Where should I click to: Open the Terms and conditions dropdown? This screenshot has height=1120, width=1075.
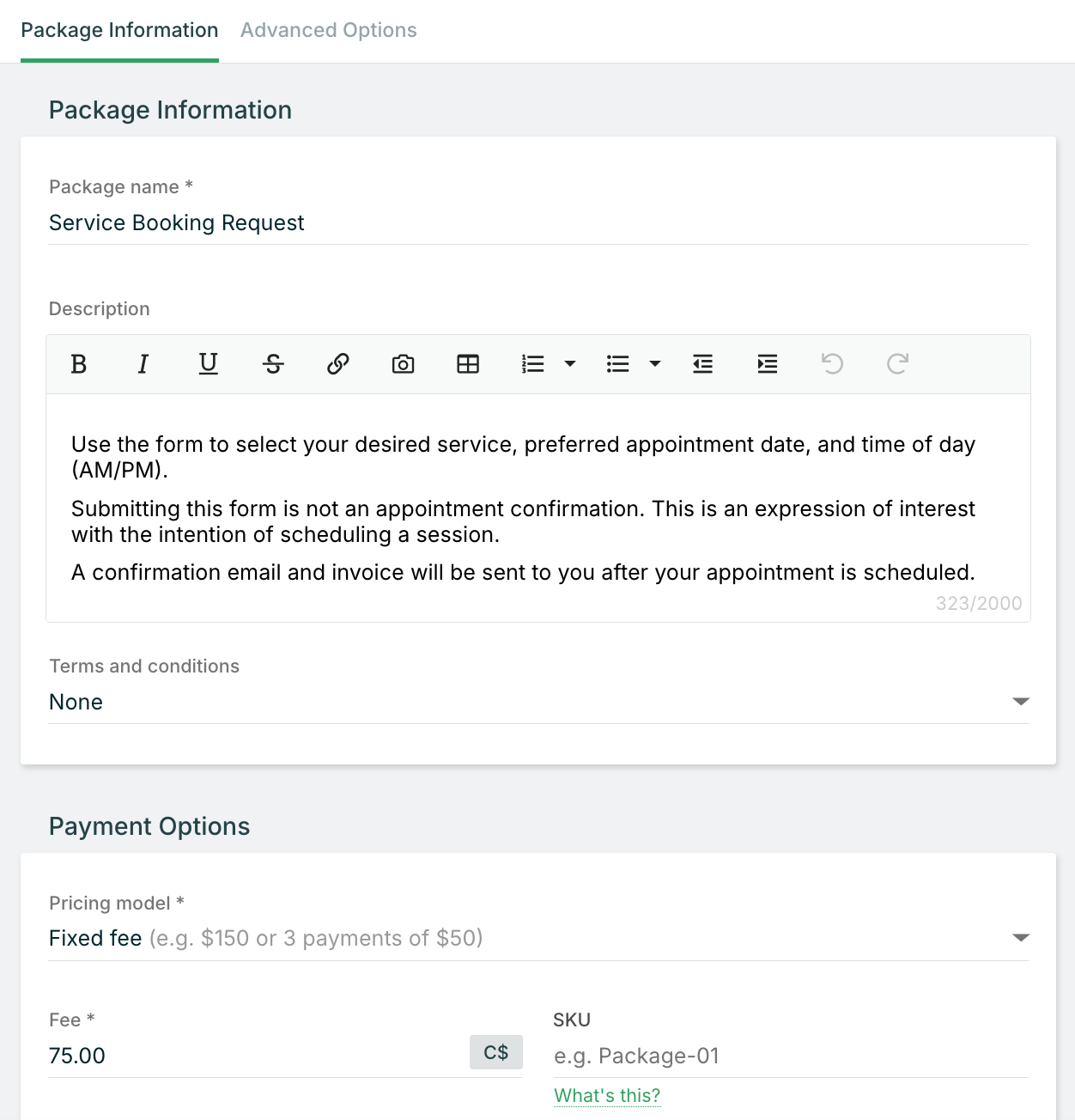point(1020,702)
